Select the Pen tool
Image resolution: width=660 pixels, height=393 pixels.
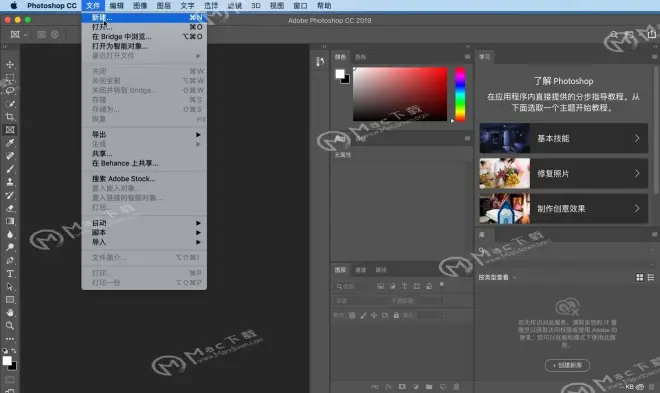click(x=10, y=260)
